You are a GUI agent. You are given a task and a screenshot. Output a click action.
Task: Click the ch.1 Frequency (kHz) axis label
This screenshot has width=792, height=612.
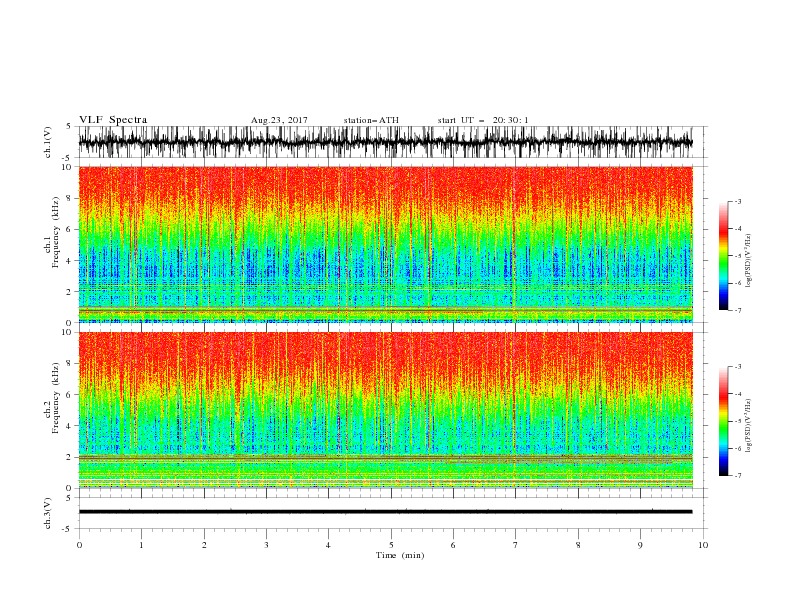coord(52,233)
